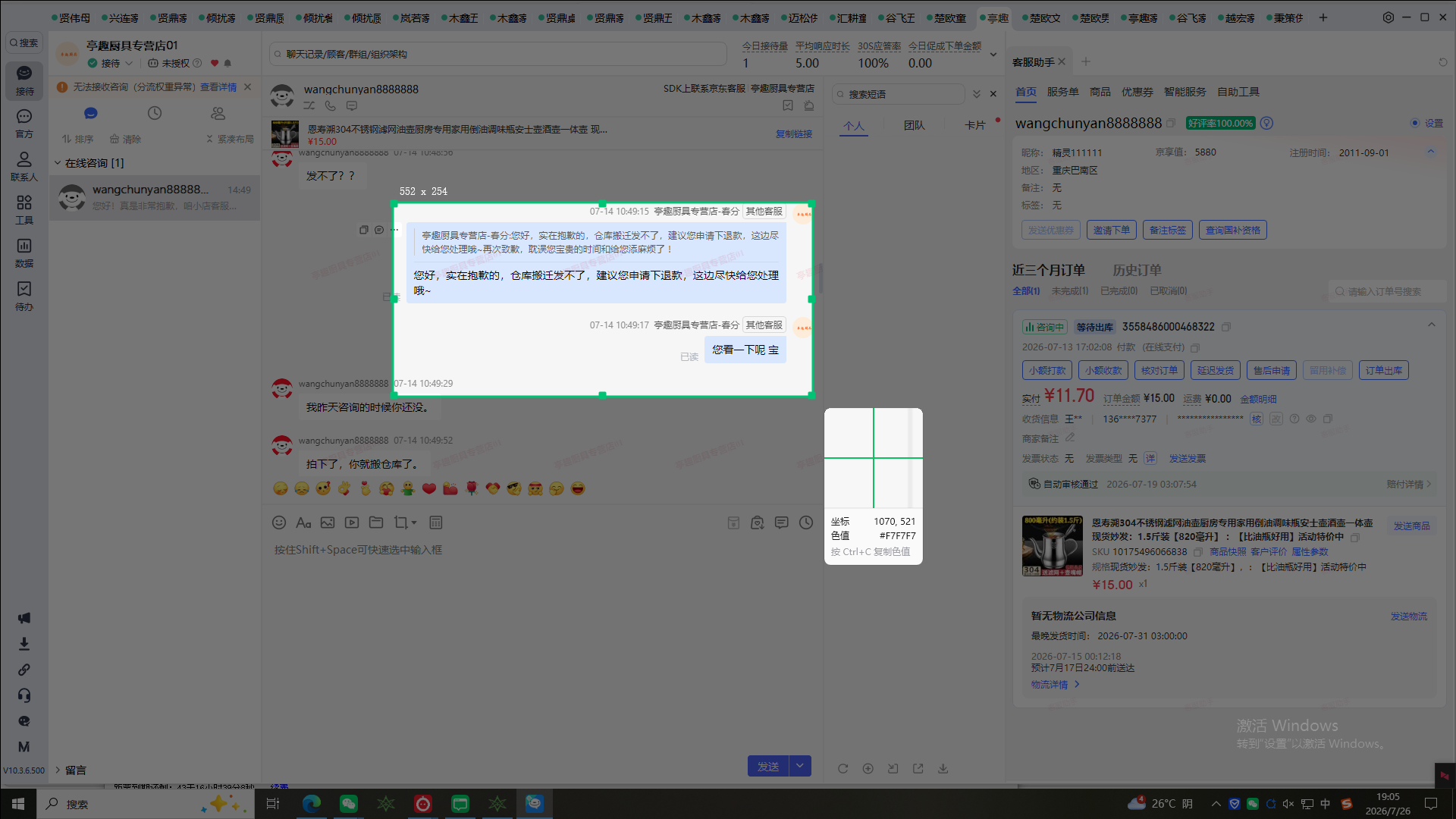This screenshot has height=819, width=1456.
Task: Click the phone call icon under customer name
Action: point(331,106)
